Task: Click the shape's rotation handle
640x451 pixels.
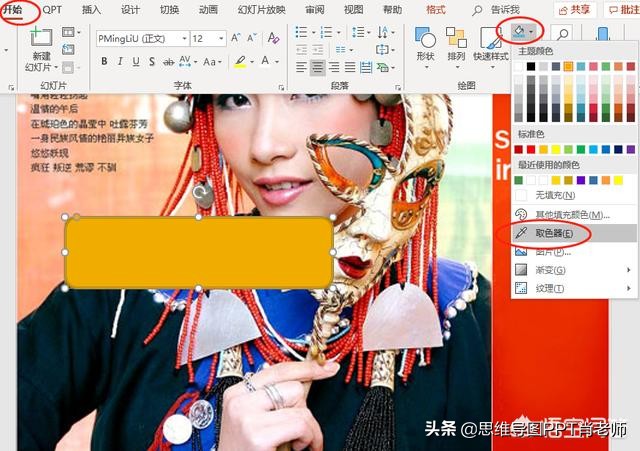Action: tap(203, 191)
